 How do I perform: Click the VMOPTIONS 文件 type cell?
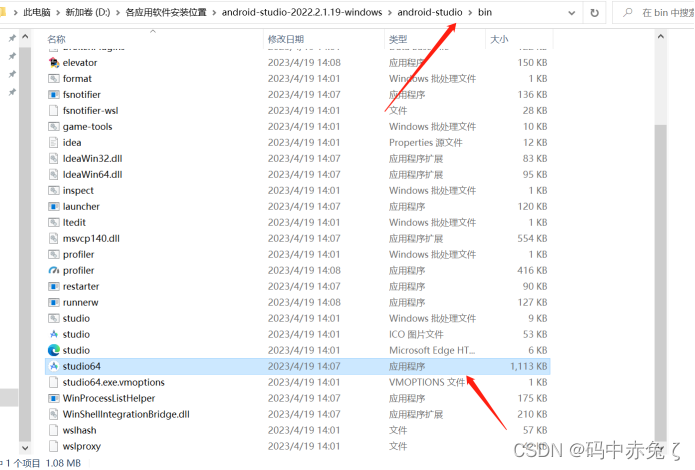(427, 382)
